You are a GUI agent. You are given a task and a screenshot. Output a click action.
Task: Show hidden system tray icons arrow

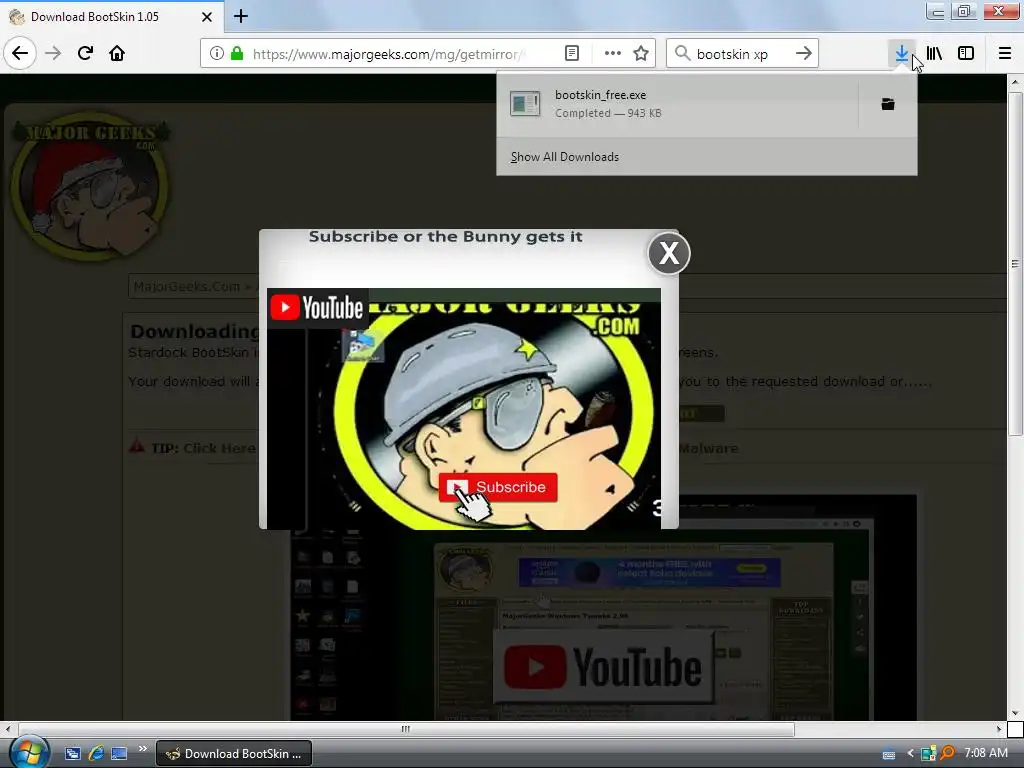910,754
